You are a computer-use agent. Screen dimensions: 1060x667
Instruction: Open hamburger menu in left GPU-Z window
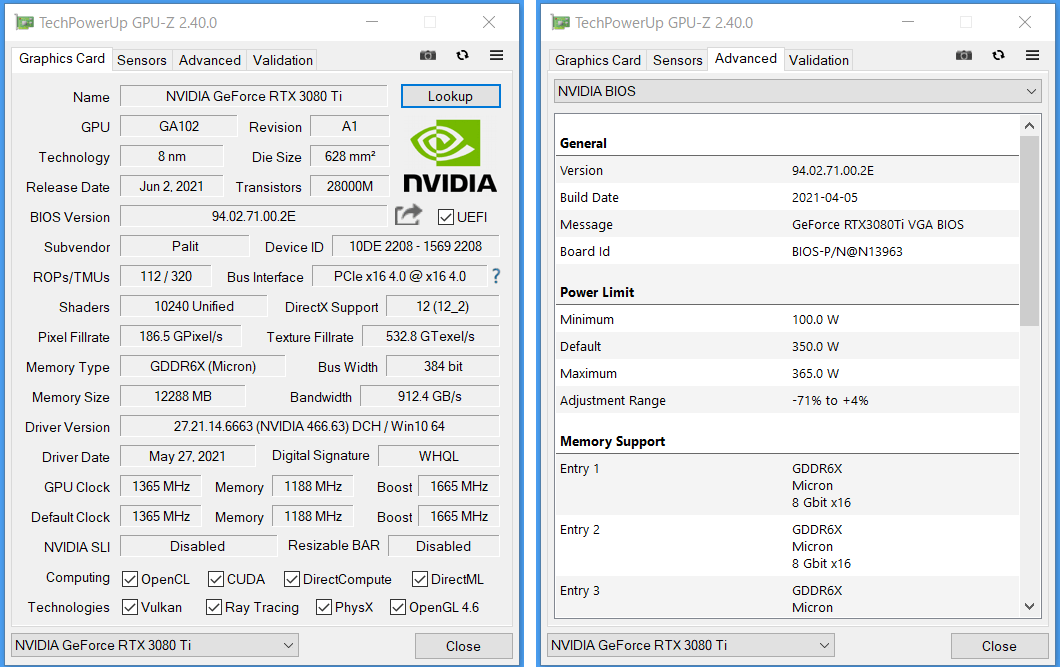(496, 55)
